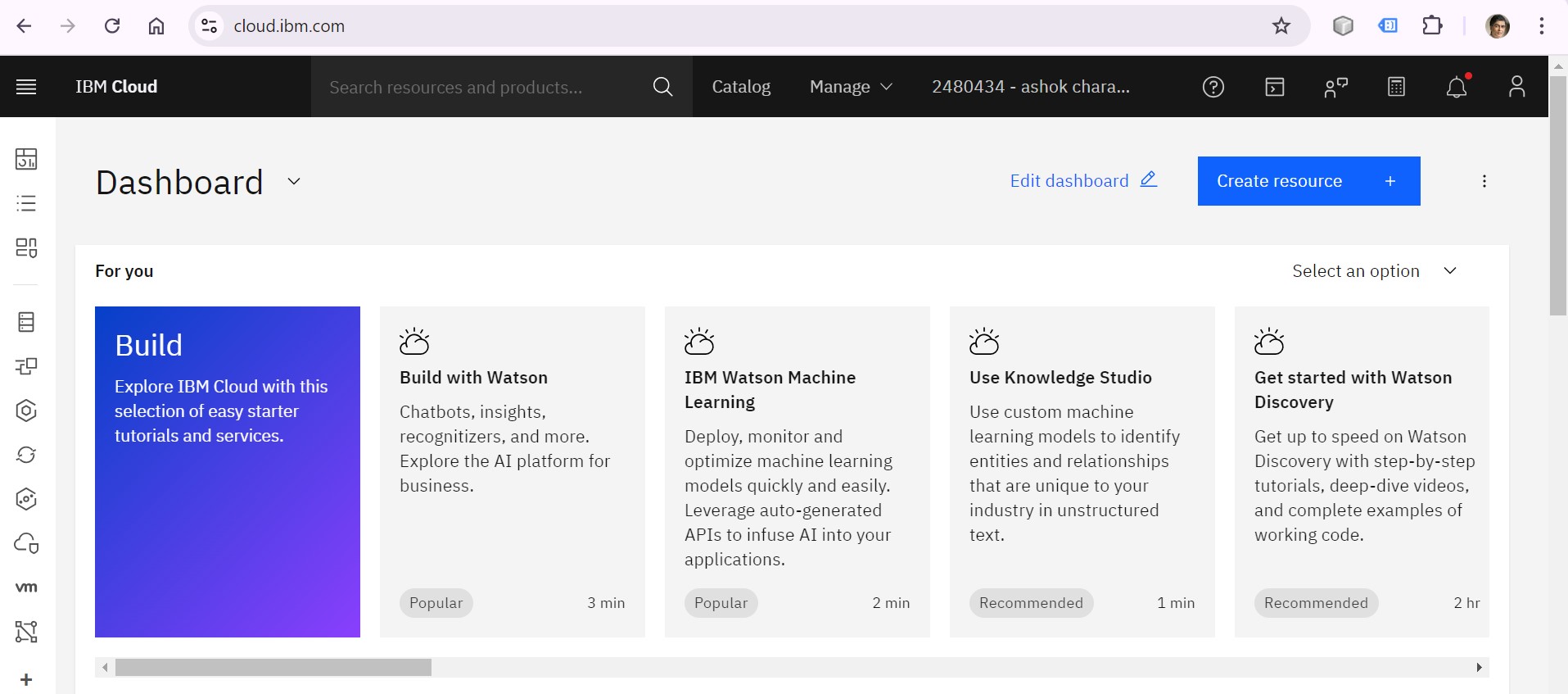1568x694 pixels.
Task: Open the stacked rows sidebar icon below divider
Action: click(x=26, y=322)
